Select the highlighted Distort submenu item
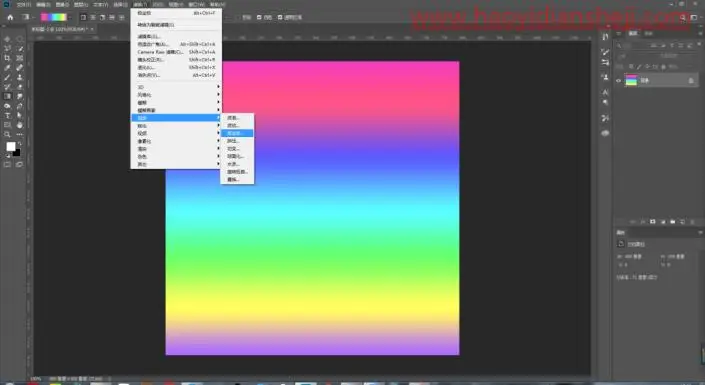This screenshot has height=385, width=705. coord(237,133)
